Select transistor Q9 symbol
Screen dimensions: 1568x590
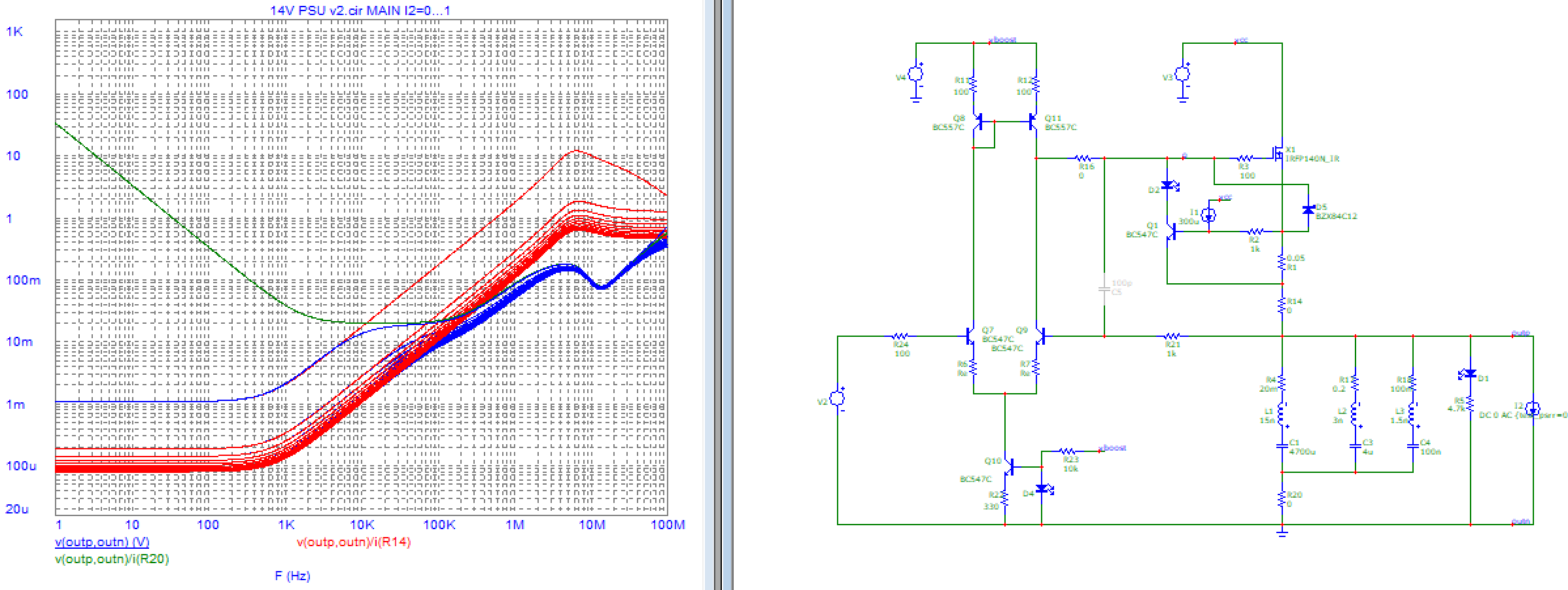(x=1040, y=336)
